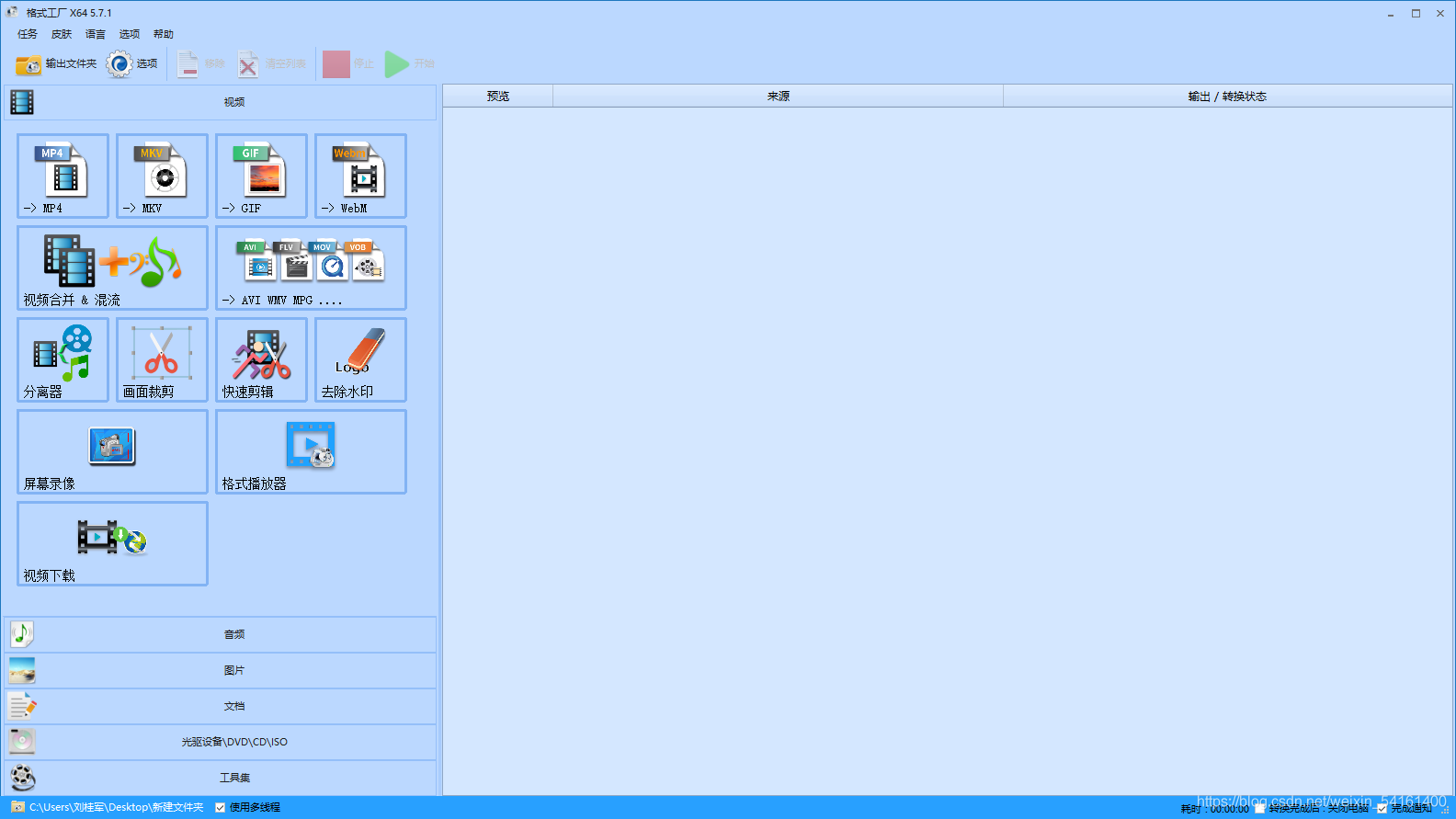Click the 清空列表 clear list toolbar button
Viewport: 1456px width, 819px height.
(271, 64)
